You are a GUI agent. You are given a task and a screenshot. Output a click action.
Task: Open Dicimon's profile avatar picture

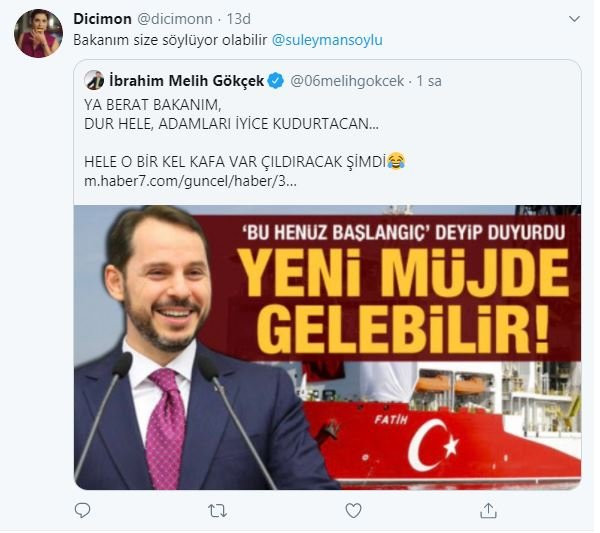pos(38,34)
